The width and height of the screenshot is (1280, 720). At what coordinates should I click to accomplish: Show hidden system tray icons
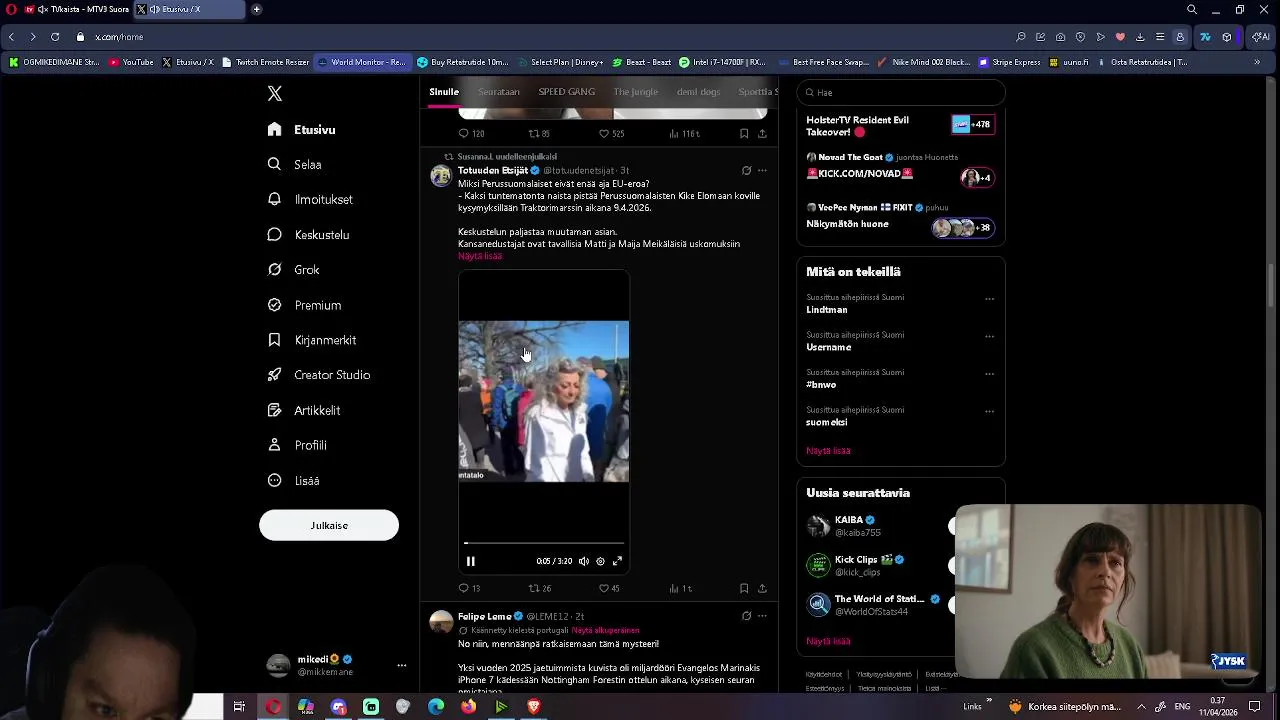1141,707
